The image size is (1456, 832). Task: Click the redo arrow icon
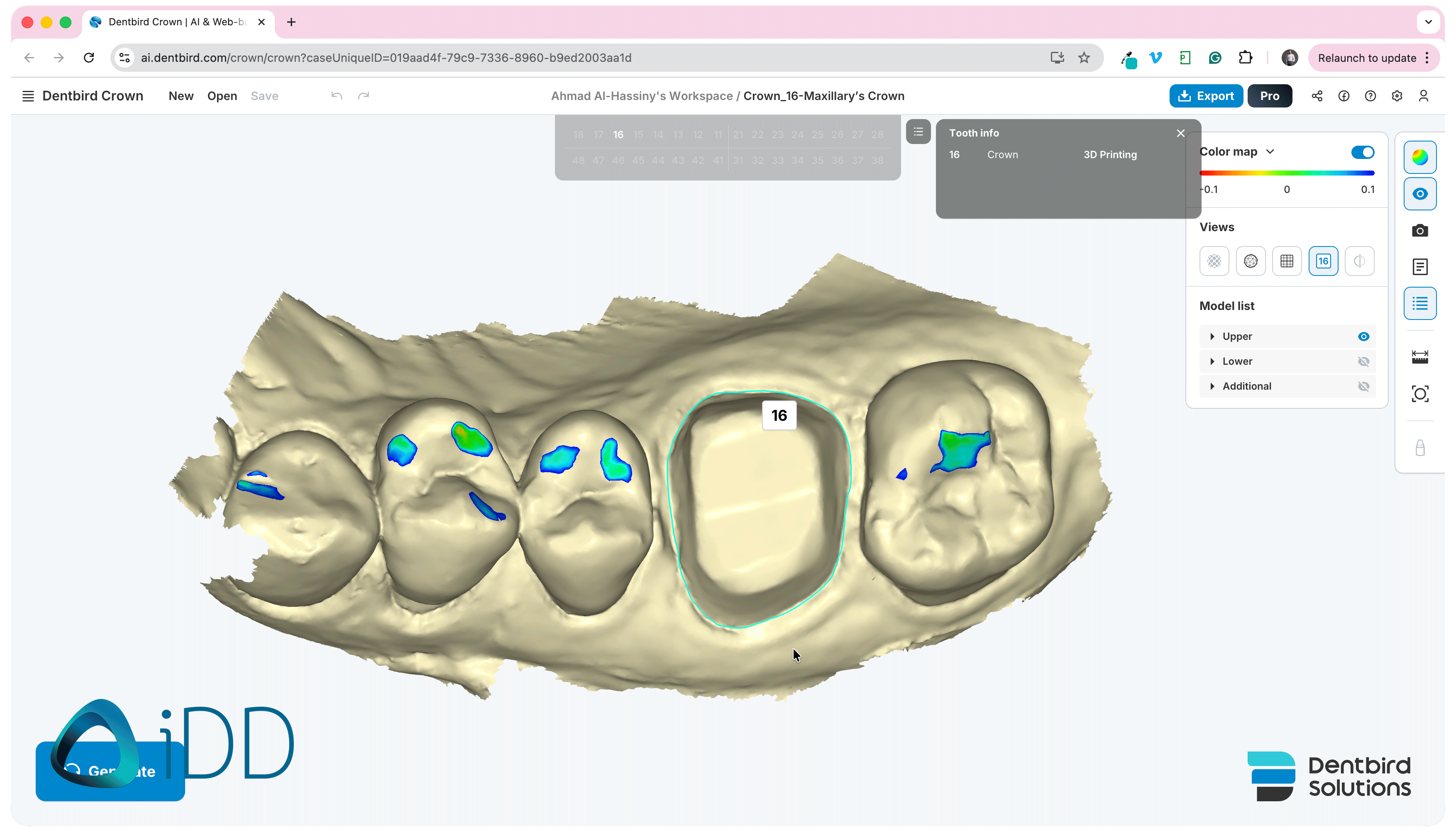(364, 95)
